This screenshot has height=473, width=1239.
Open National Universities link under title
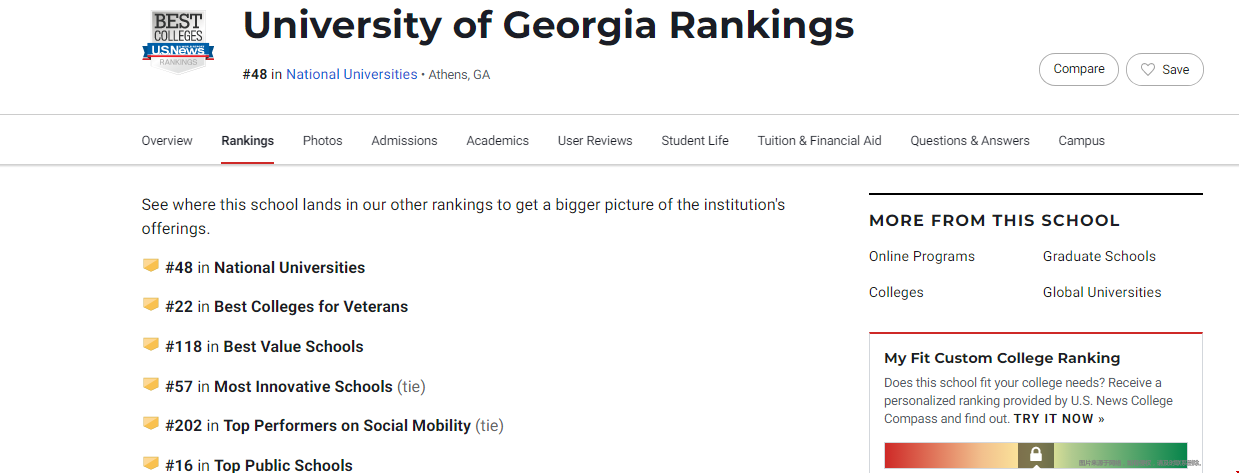pyautogui.click(x=352, y=74)
